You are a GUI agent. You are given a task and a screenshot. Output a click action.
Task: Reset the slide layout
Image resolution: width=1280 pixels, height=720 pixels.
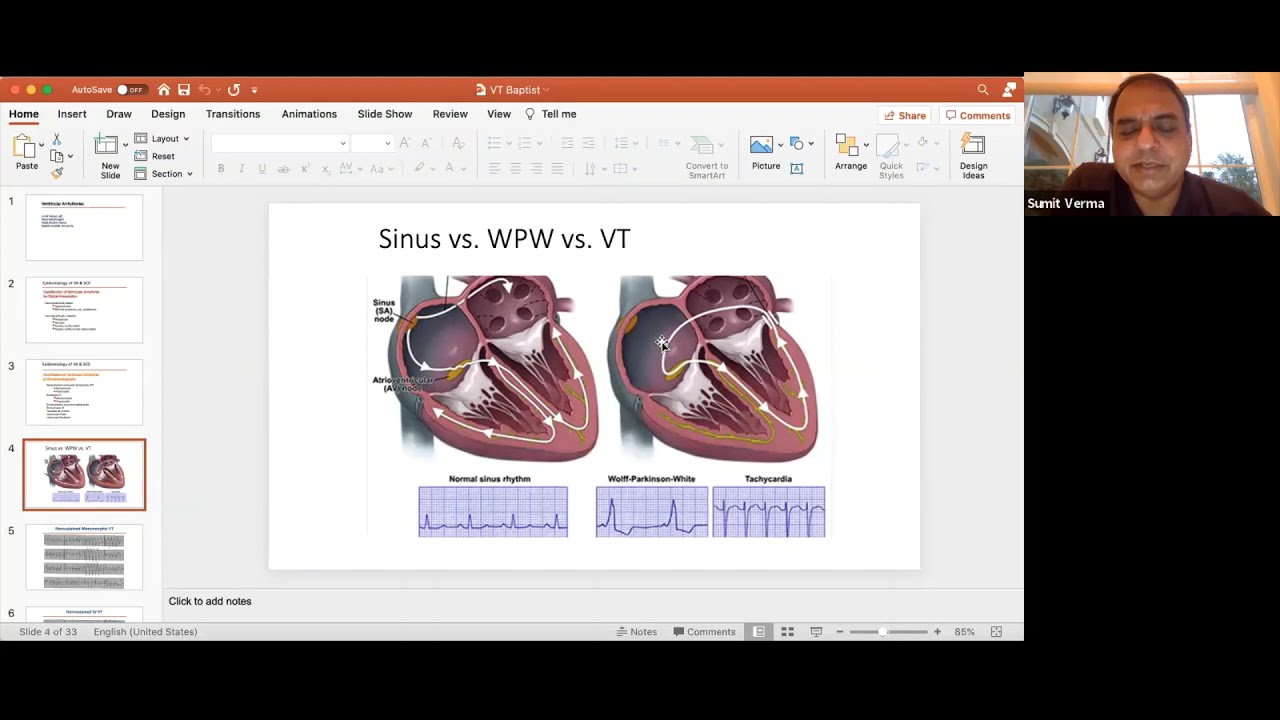coord(155,156)
